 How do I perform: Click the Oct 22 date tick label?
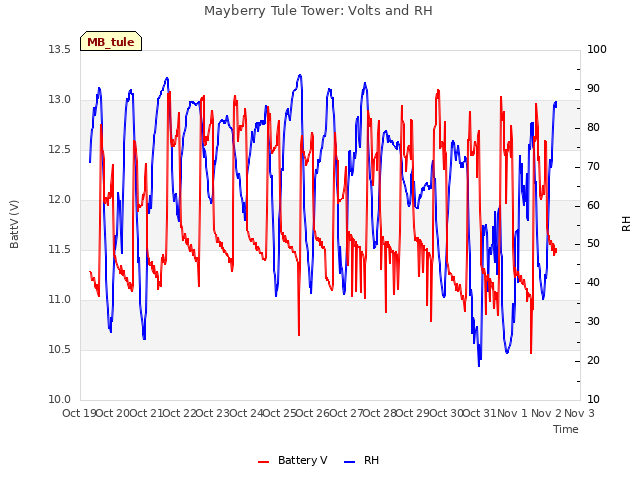(x=179, y=413)
